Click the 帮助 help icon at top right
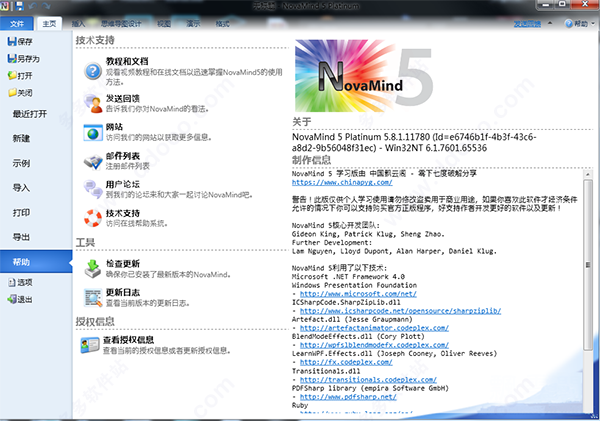This screenshot has height=421, width=600. pyautogui.click(x=569, y=24)
